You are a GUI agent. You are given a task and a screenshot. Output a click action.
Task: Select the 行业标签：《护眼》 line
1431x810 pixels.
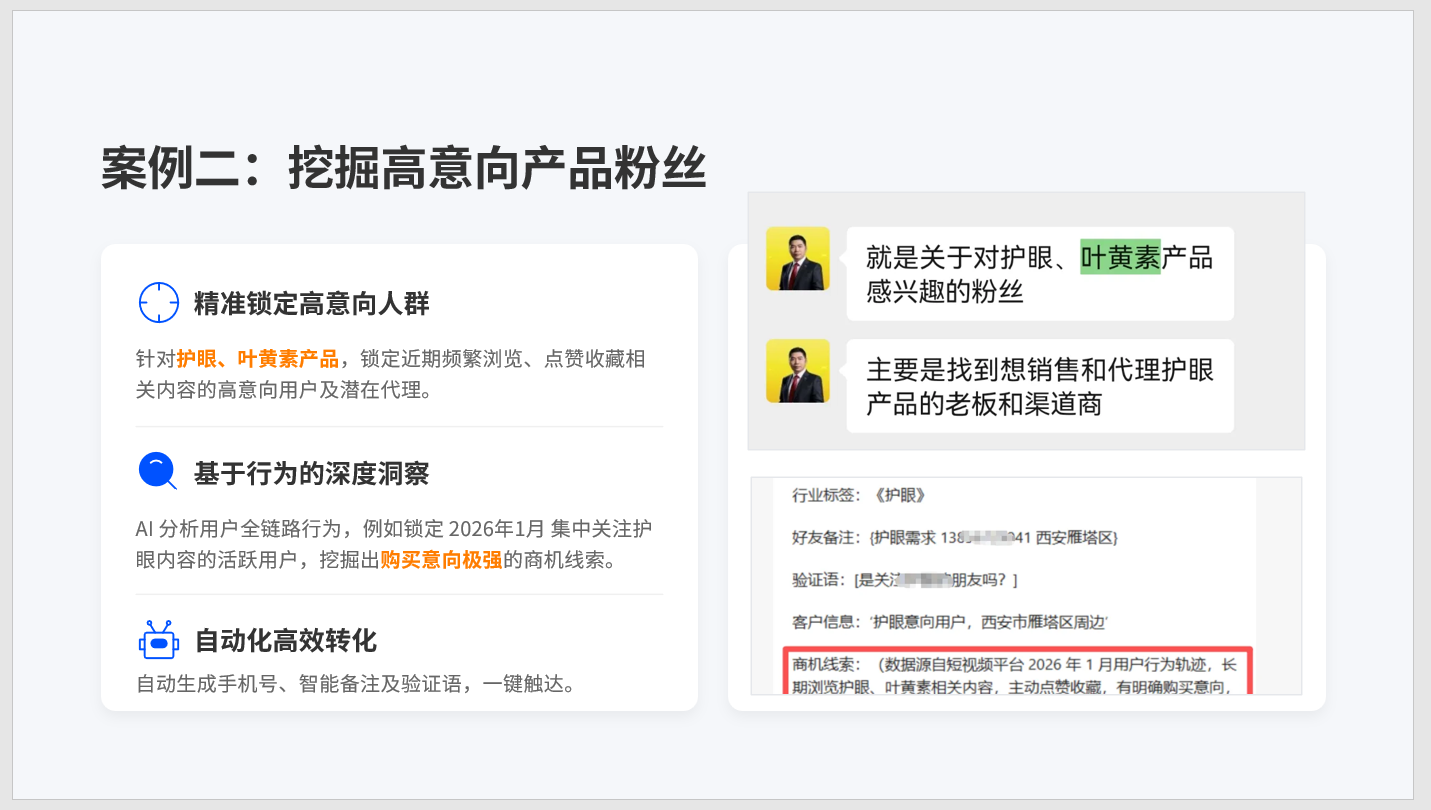click(x=859, y=495)
